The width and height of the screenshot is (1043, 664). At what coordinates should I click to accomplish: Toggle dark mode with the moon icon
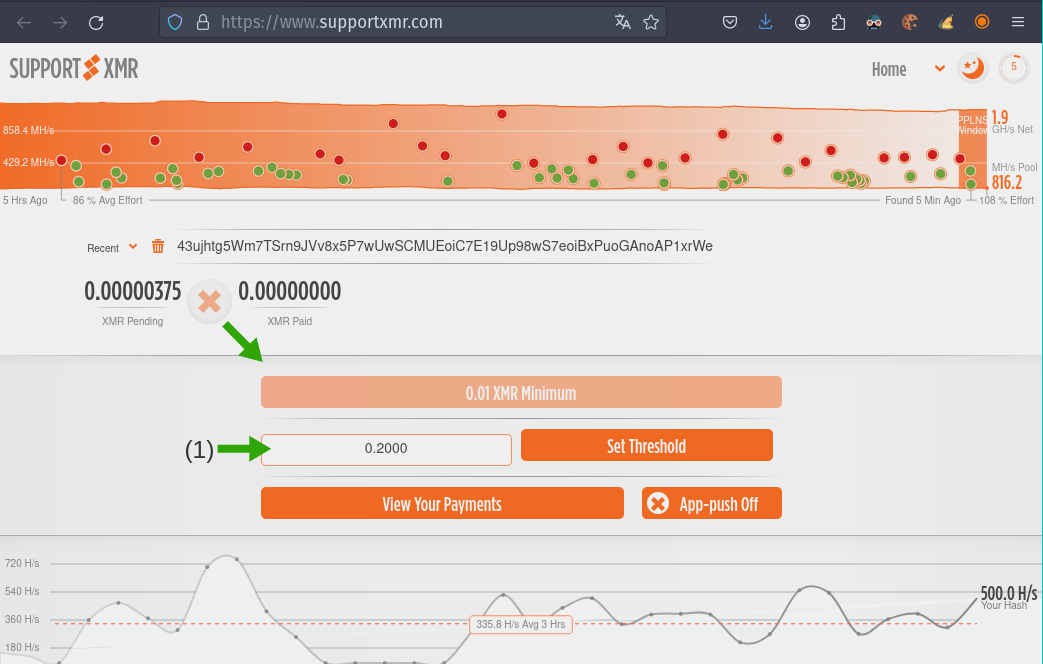point(972,68)
